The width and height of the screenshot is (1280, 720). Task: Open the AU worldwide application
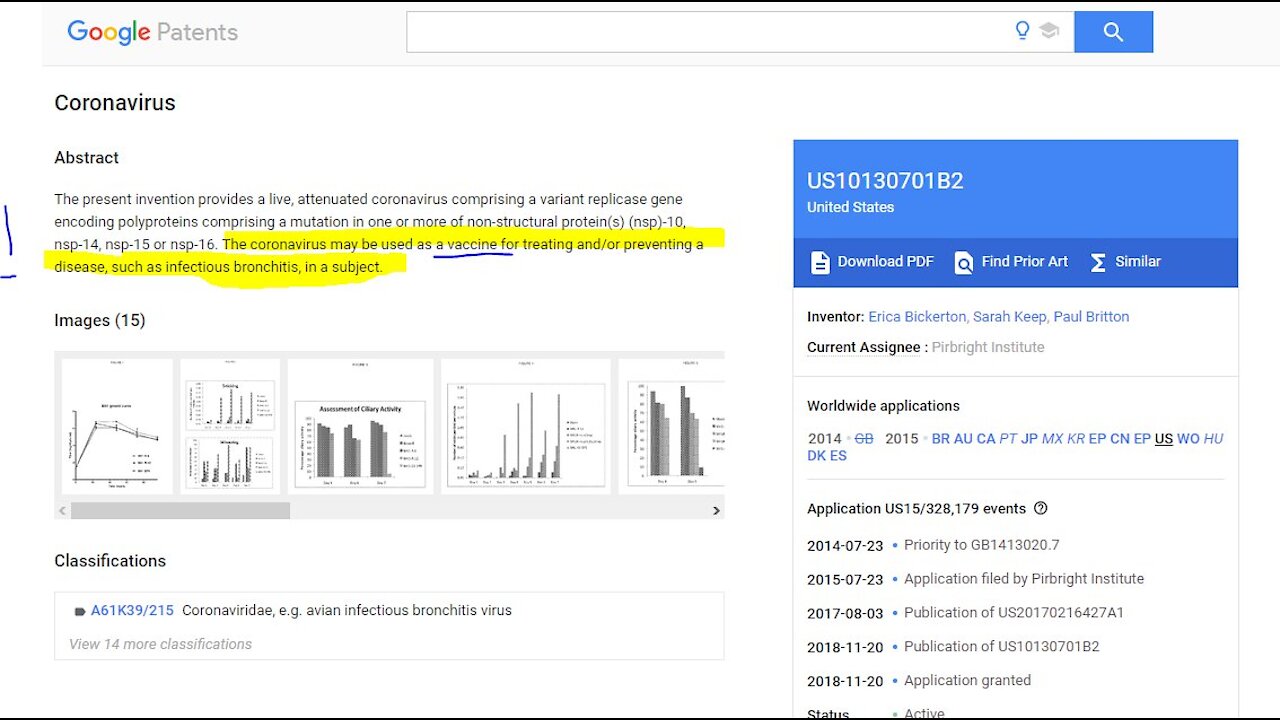click(x=963, y=439)
